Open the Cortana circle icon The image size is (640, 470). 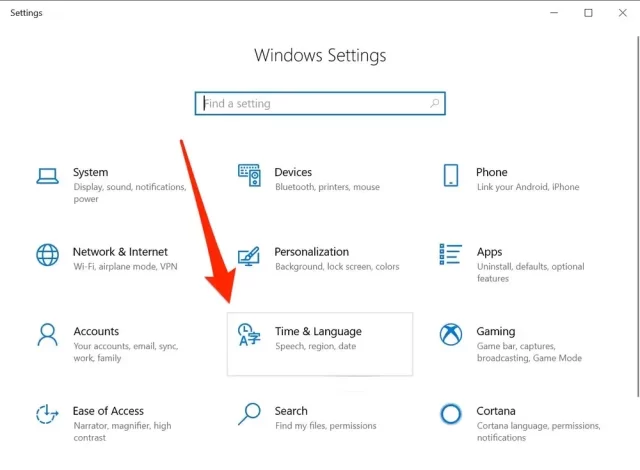(451, 414)
